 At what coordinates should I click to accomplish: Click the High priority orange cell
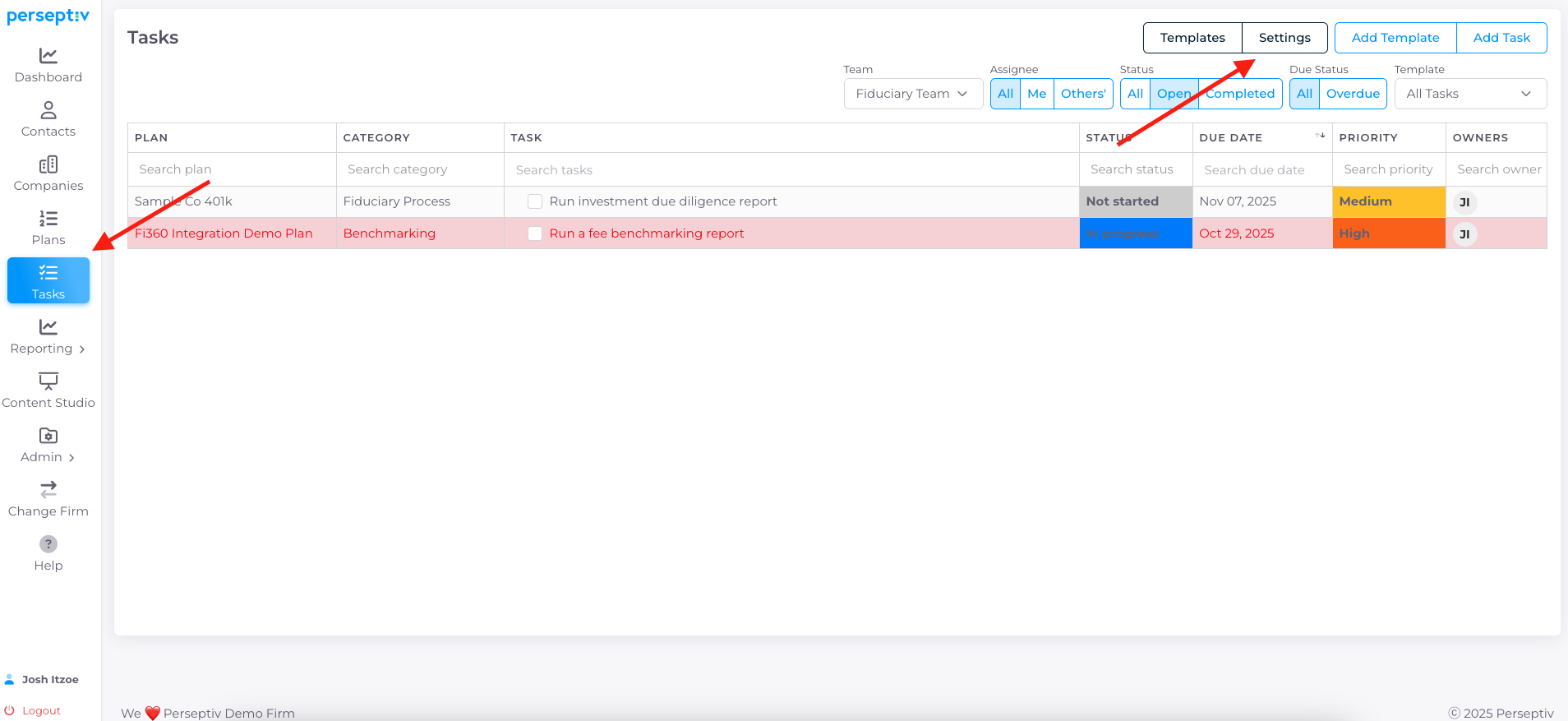1389,233
